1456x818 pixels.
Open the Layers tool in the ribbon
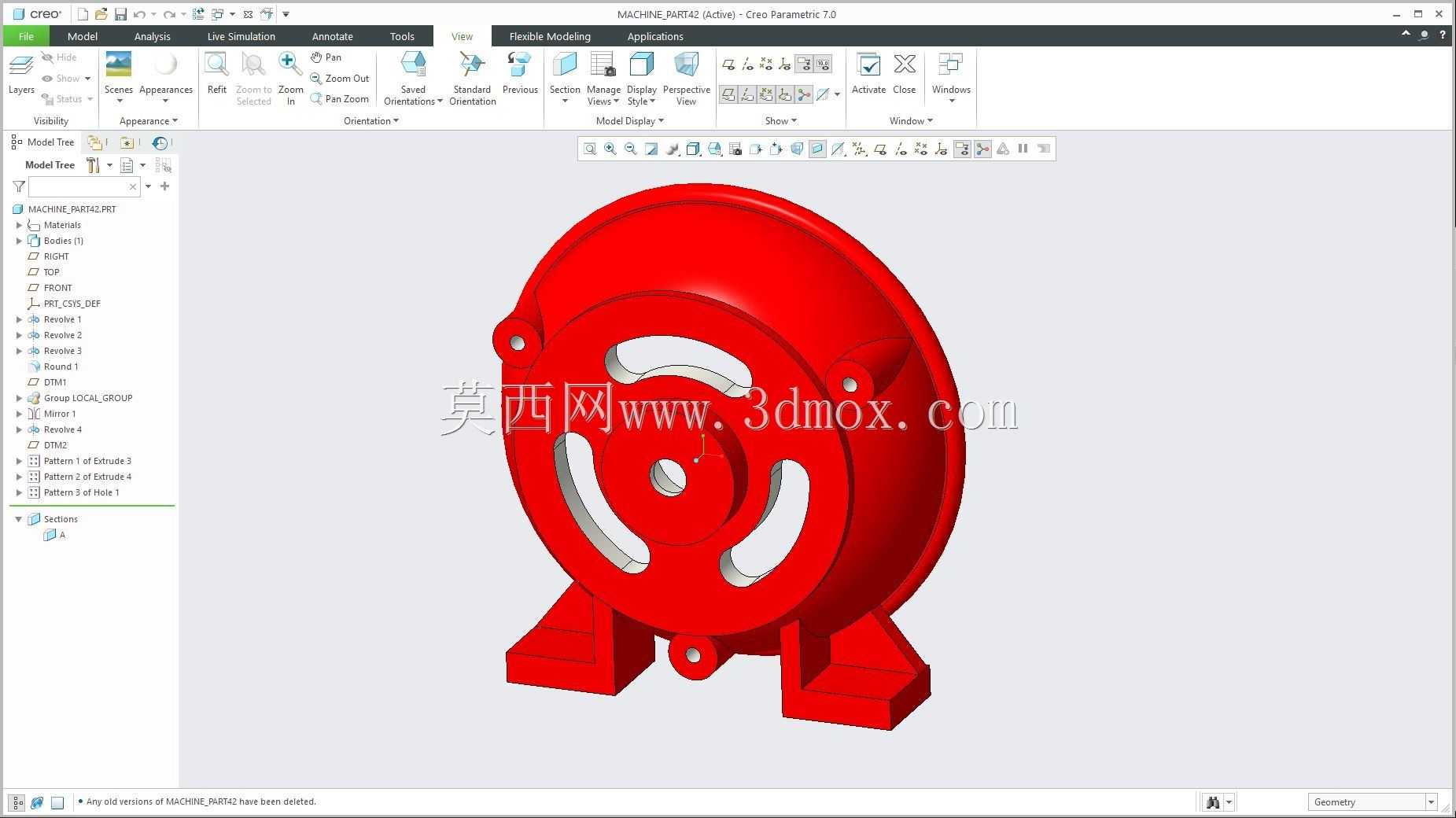(21, 75)
